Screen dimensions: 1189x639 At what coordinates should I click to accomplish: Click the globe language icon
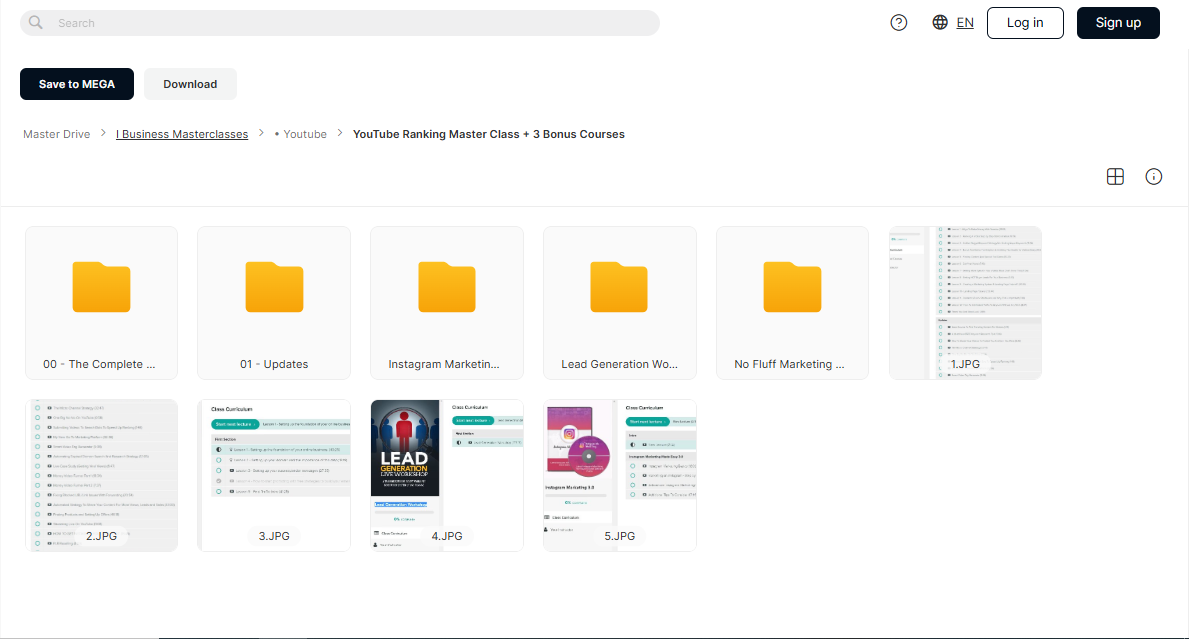pos(940,23)
